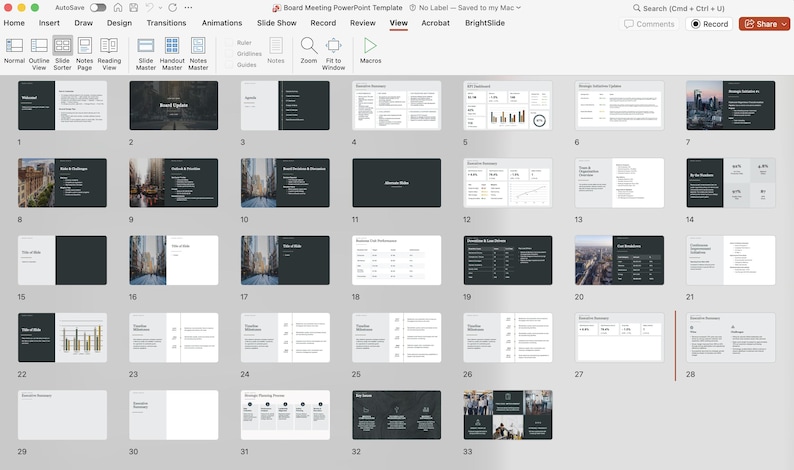Select slide 11 Alternate Slide thumbnail
The width and height of the screenshot is (794, 470).
pyautogui.click(x=396, y=183)
